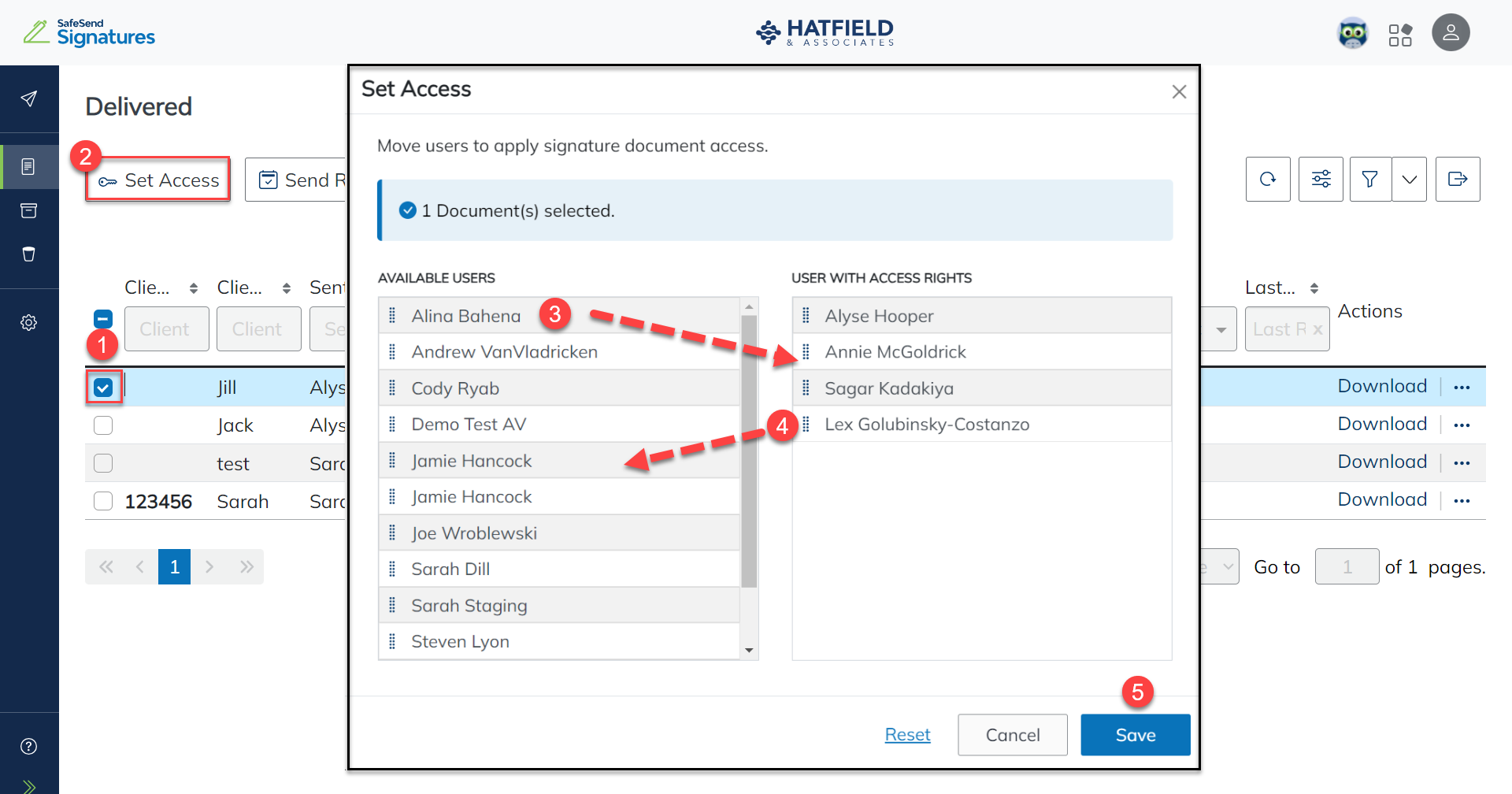Toggle the select-all checkbox in the header

103,319
